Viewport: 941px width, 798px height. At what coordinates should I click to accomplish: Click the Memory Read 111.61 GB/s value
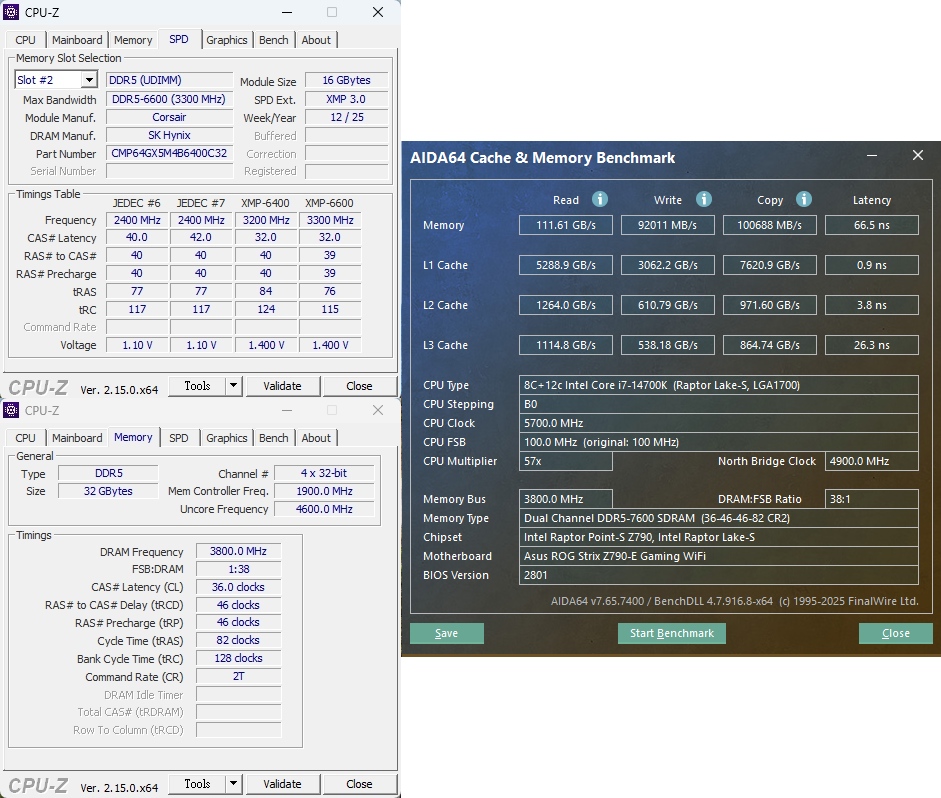point(566,225)
